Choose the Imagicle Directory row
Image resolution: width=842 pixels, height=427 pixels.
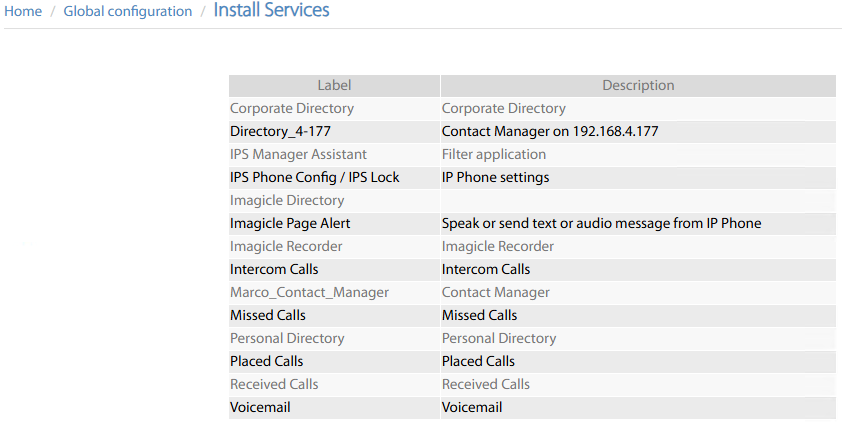tap(286, 200)
